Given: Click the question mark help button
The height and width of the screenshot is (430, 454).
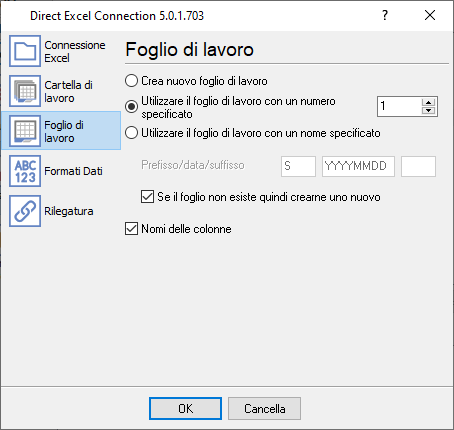Looking at the screenshot, I should 385,15.
